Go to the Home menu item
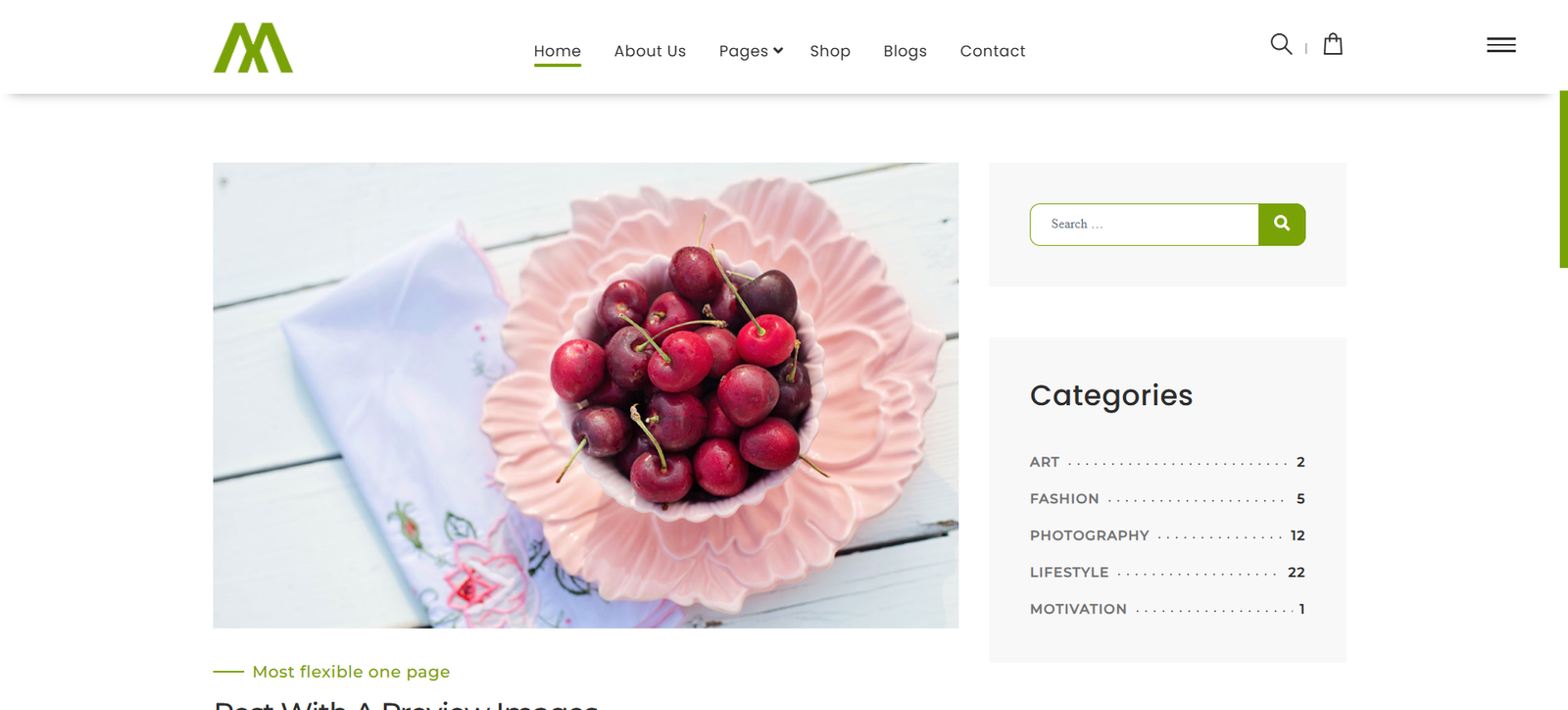 558,51
